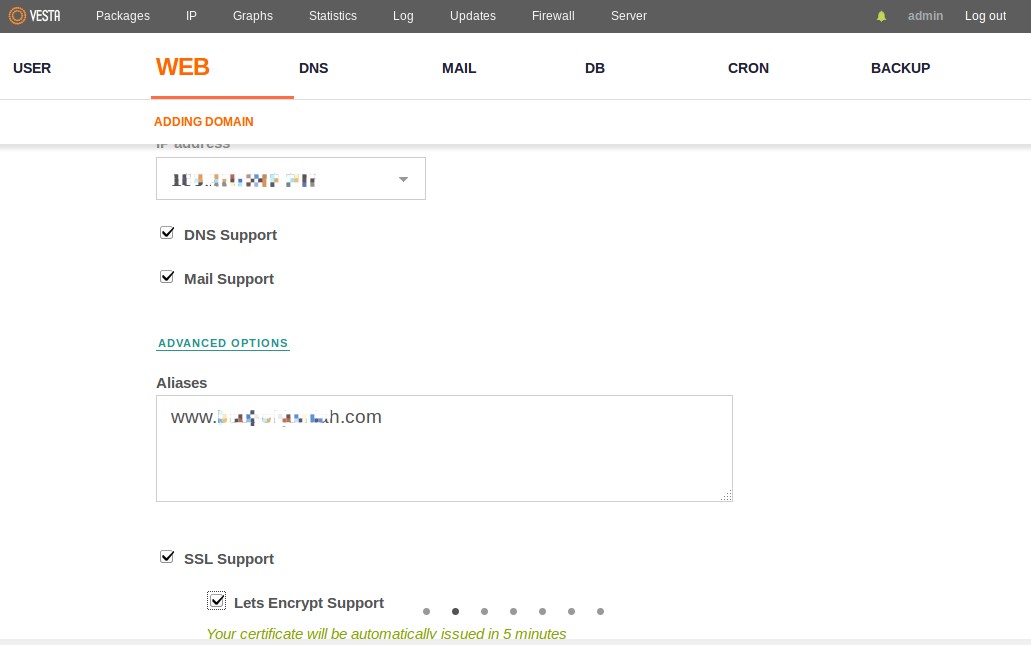Screen dimensions: 1031x645
Task: Open the Packages menu item
Action: pyautogui.click(x=123, y=16)
